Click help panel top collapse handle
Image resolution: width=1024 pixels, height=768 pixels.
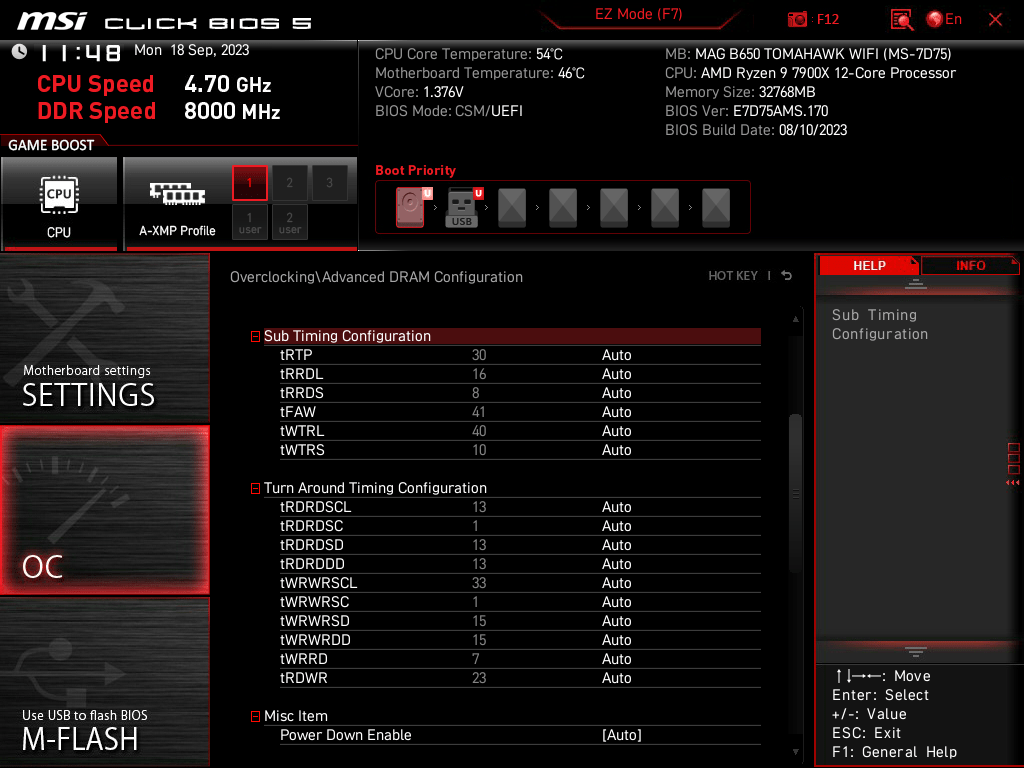[x=916, y=284]
